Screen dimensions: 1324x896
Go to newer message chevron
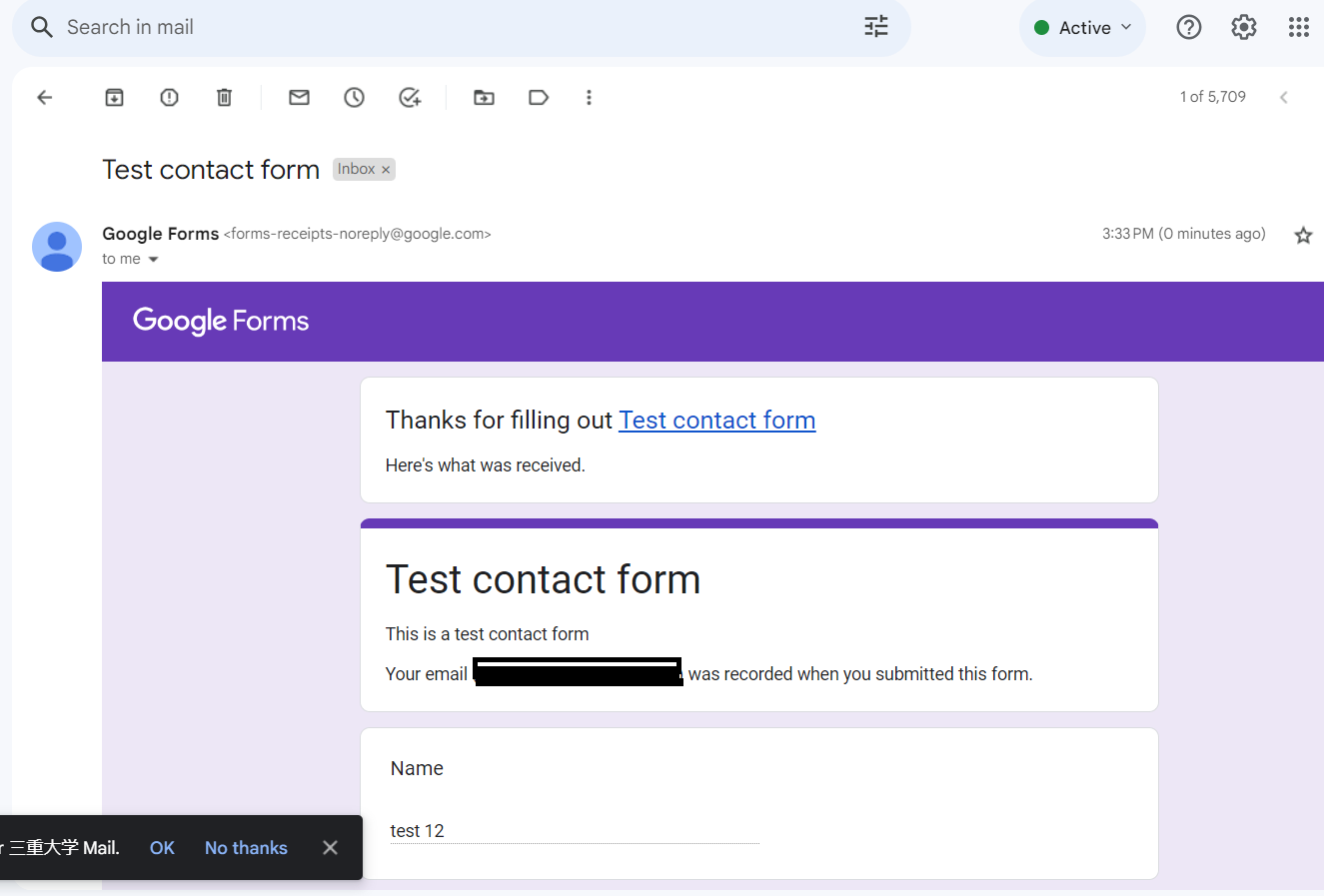pyautogui.click(x=1284, y=97)
